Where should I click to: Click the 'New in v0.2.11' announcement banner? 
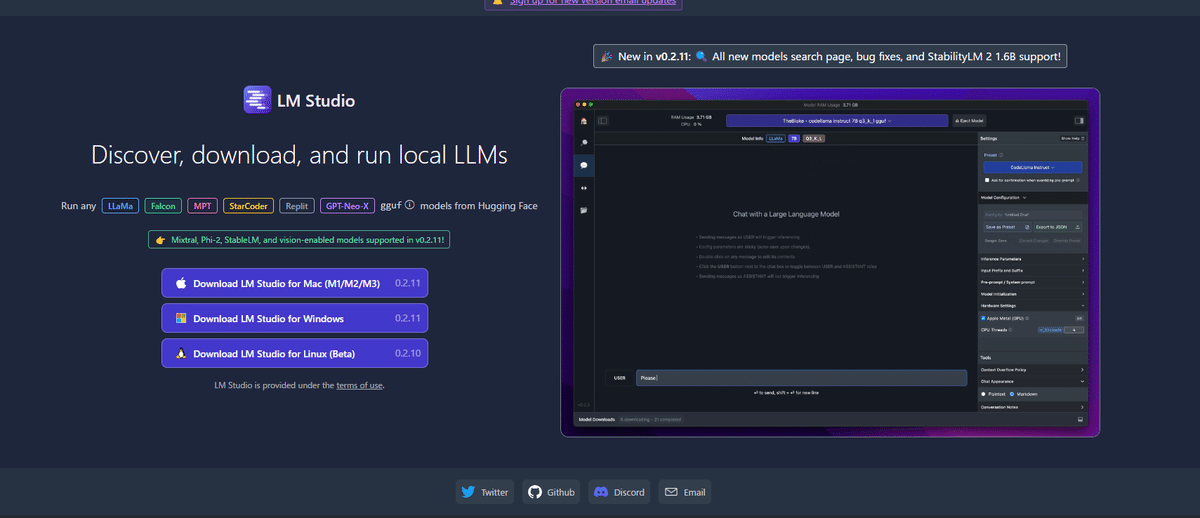tap(830, 57)
